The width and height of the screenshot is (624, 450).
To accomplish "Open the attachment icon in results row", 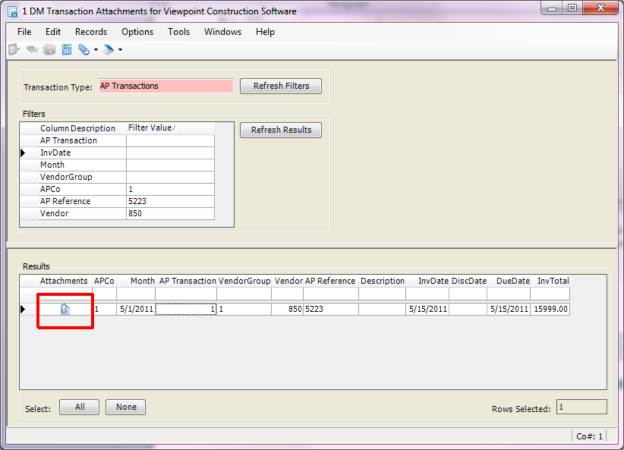I will [65, 309].
